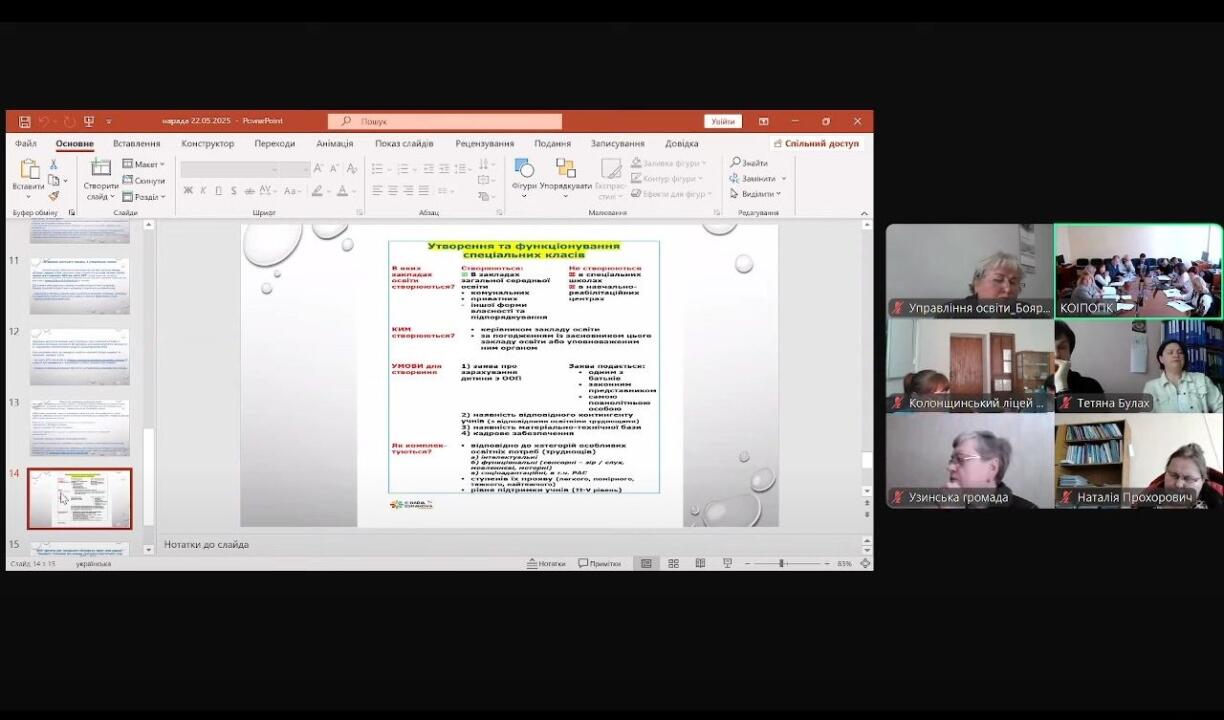
Task: Undo the last action in PowerPoint
Action: coord(43,121)
